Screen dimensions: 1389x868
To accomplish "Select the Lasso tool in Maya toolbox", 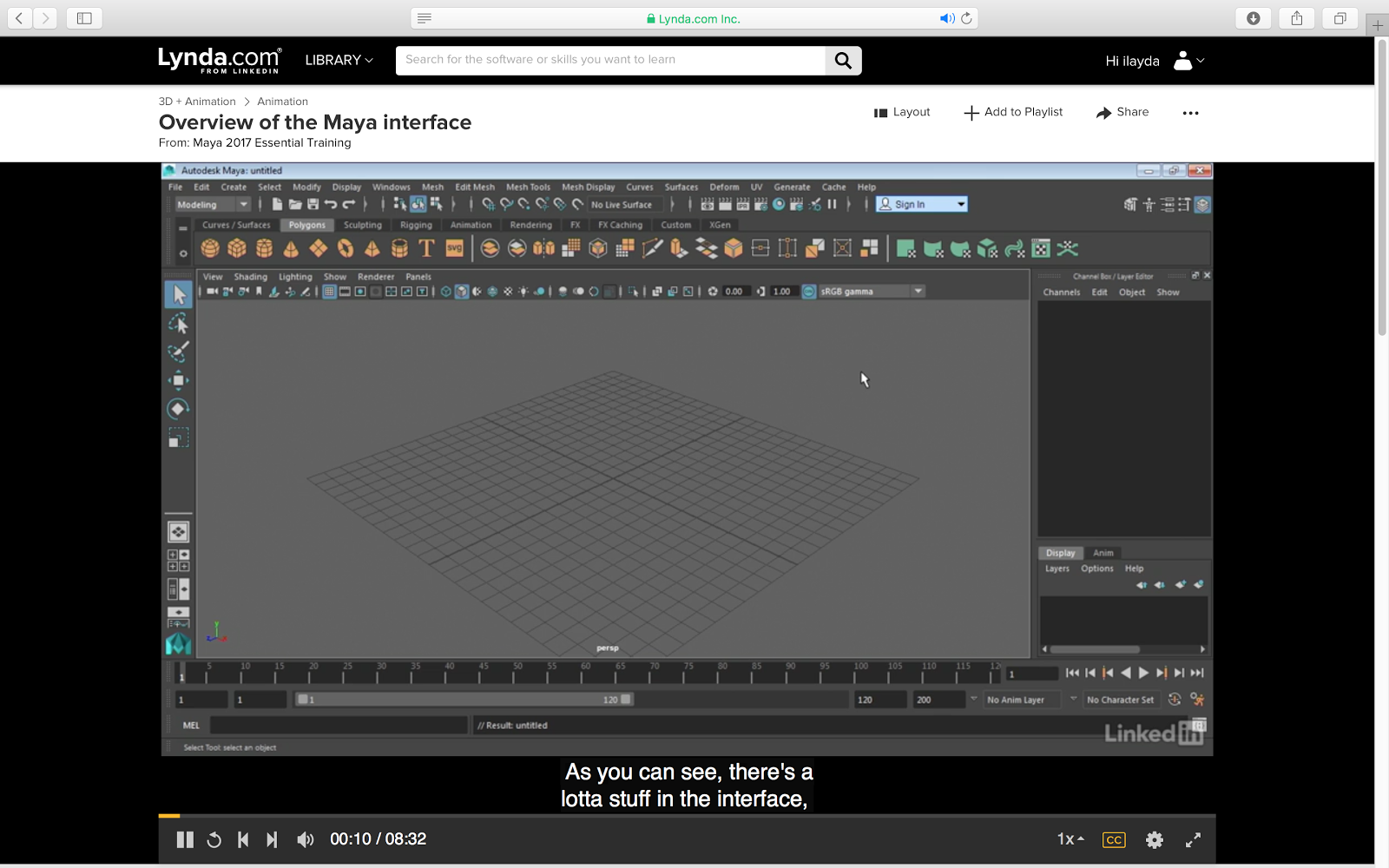I will point(179,324).
